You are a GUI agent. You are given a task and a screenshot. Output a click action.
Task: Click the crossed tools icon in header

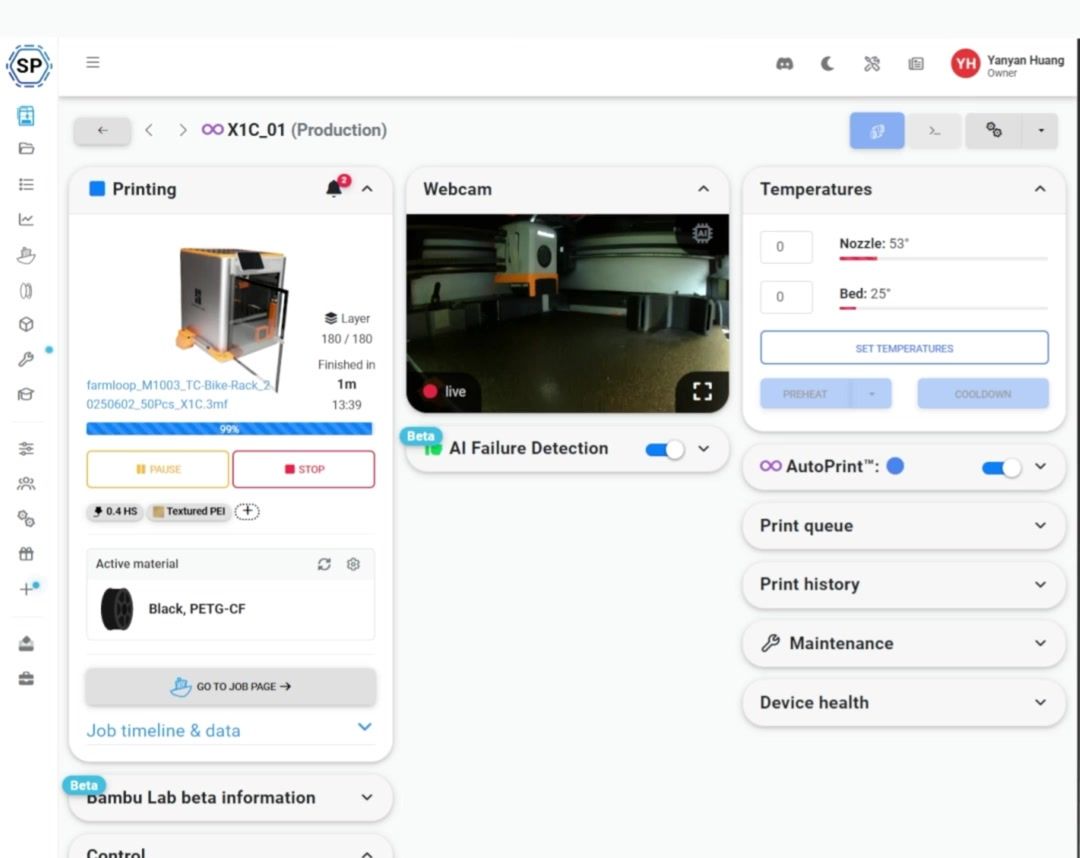871,64
